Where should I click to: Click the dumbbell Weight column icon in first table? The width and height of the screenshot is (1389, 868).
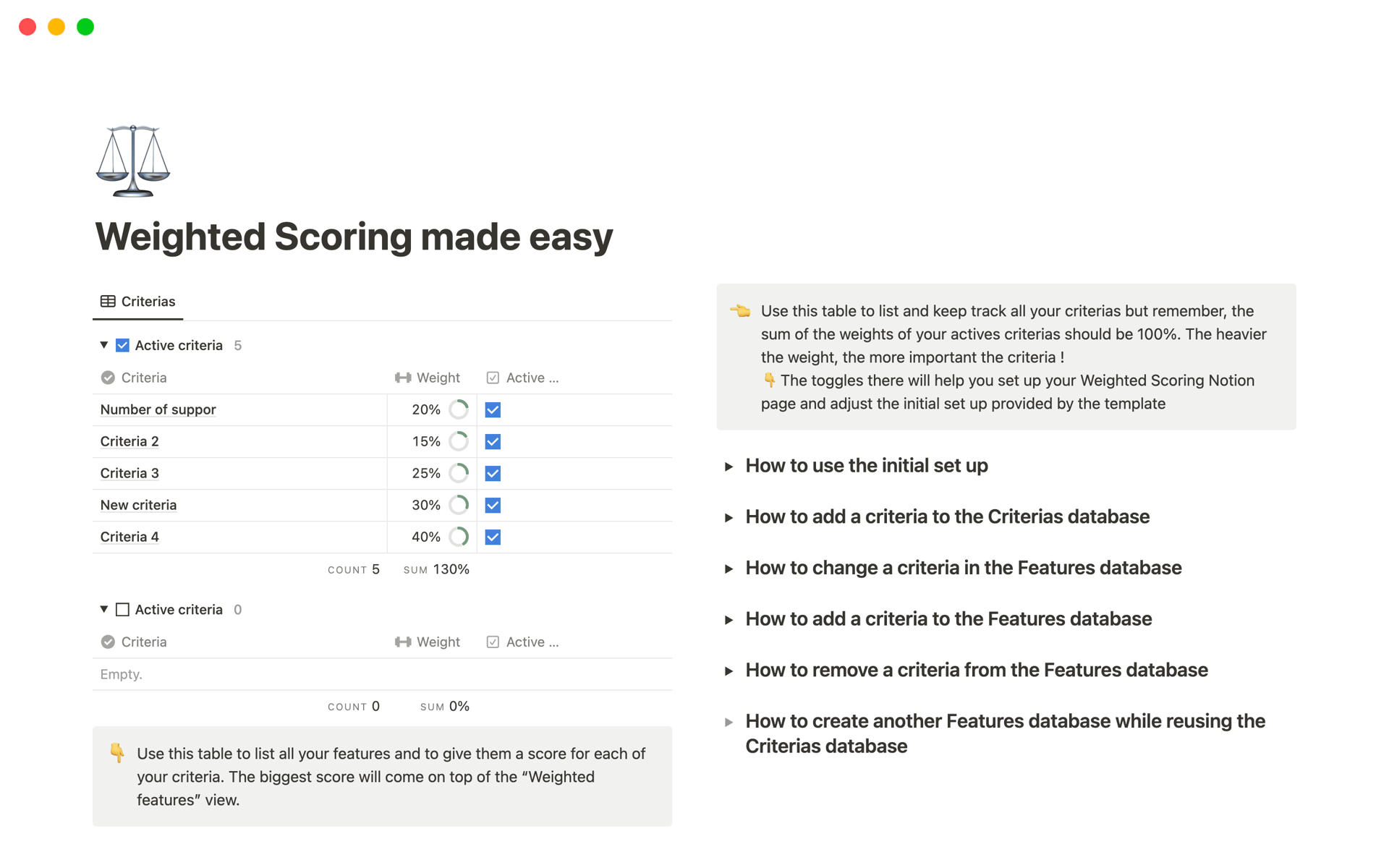(403, 378)
